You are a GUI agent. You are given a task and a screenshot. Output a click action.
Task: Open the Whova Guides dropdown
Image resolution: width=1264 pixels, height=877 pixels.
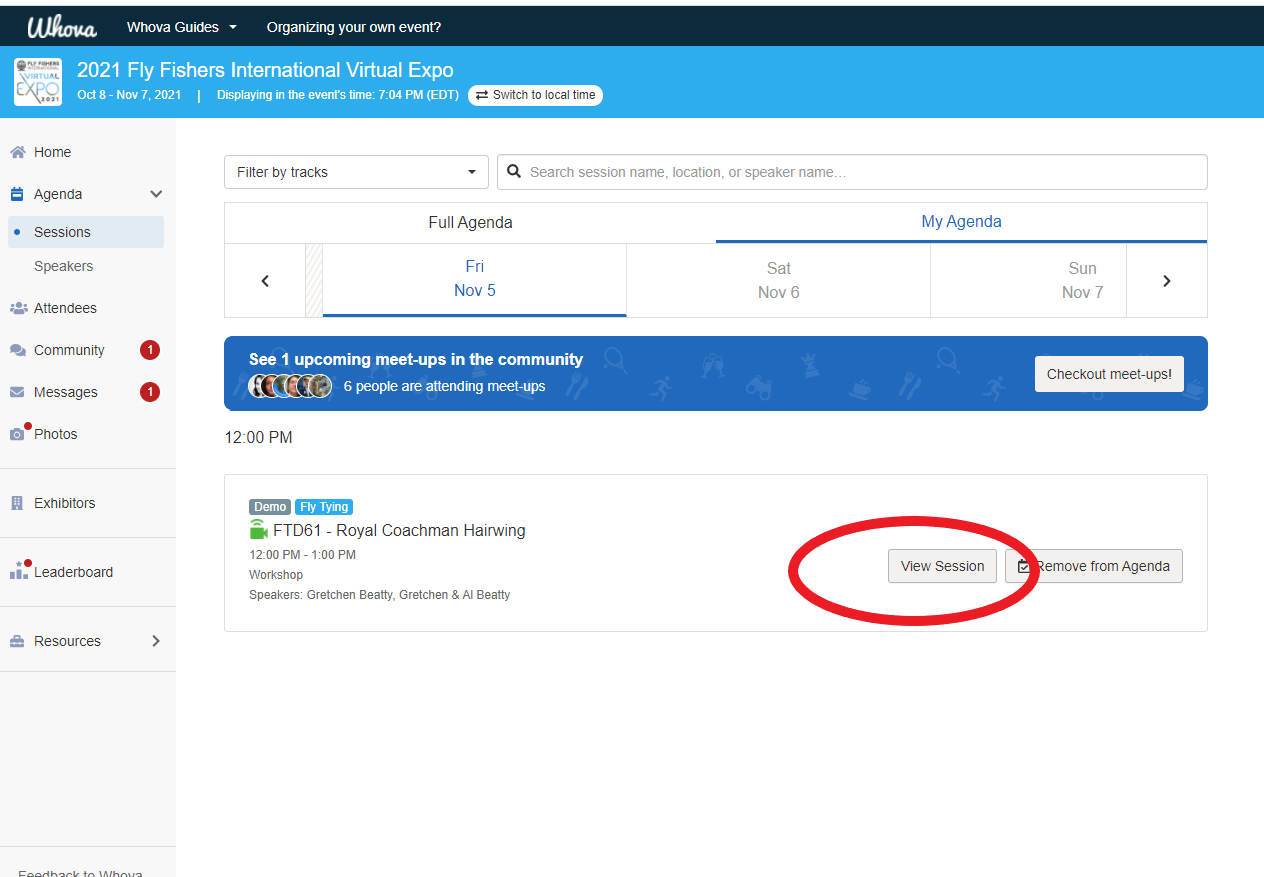[x=182, y=27]
